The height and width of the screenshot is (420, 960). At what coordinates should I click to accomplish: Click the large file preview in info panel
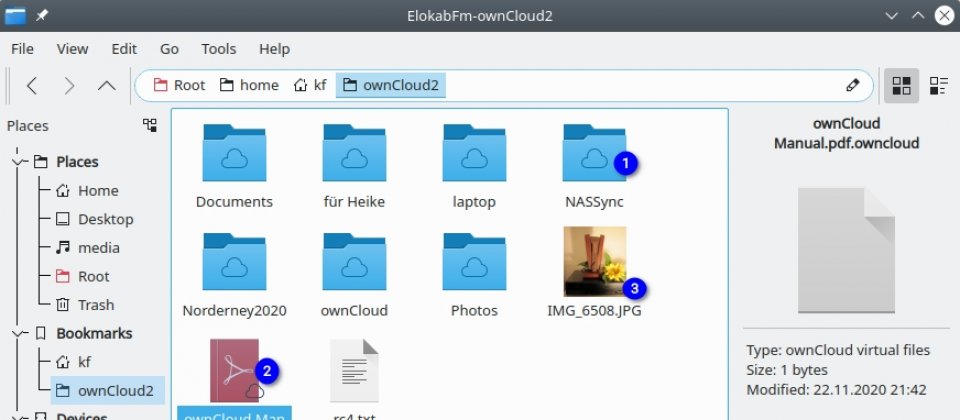[847, 250]
